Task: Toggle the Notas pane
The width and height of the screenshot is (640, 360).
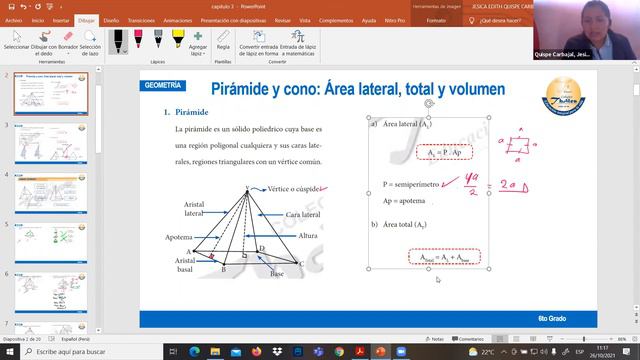Action: coord(434,339)
